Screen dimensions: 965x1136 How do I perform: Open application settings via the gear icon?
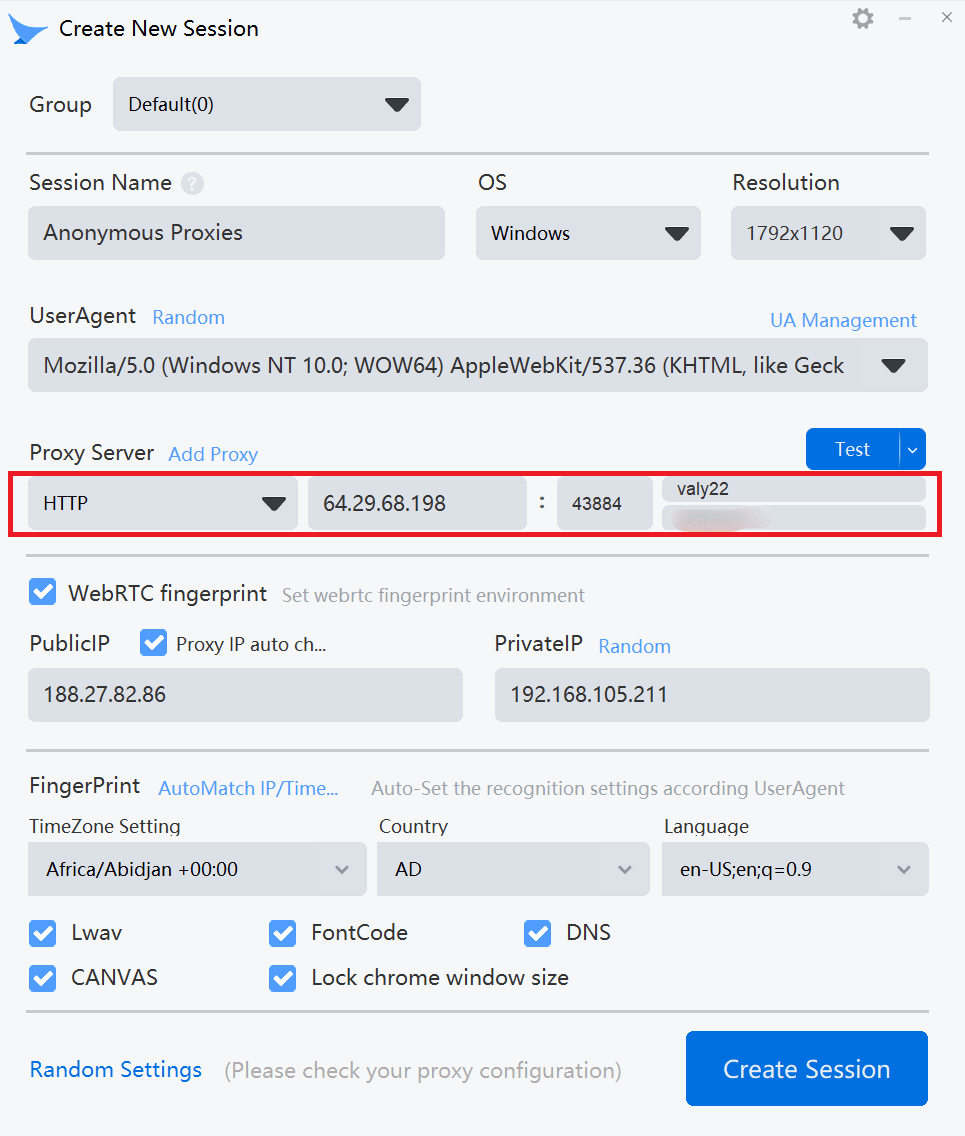point(862,17)
